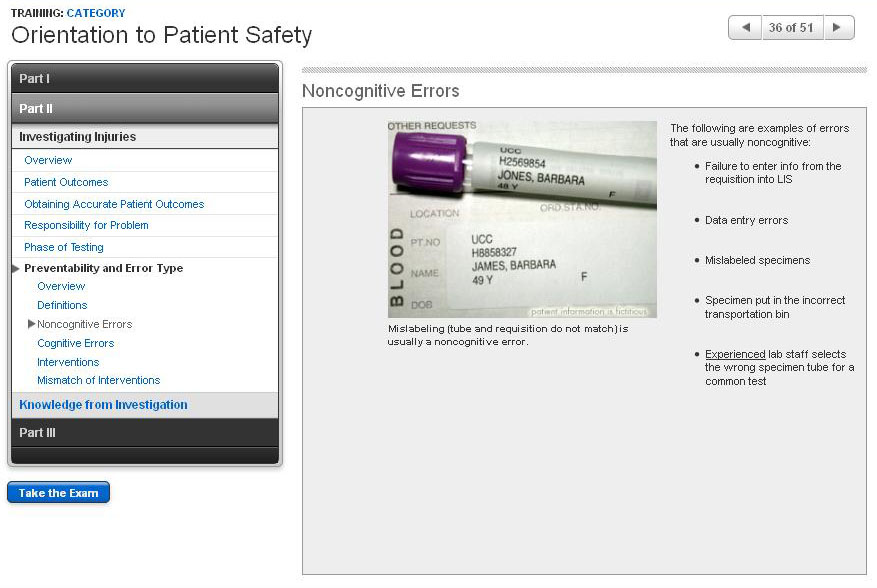Go to Obtaining Accurate Patient Outcomes

click(114, 204)
